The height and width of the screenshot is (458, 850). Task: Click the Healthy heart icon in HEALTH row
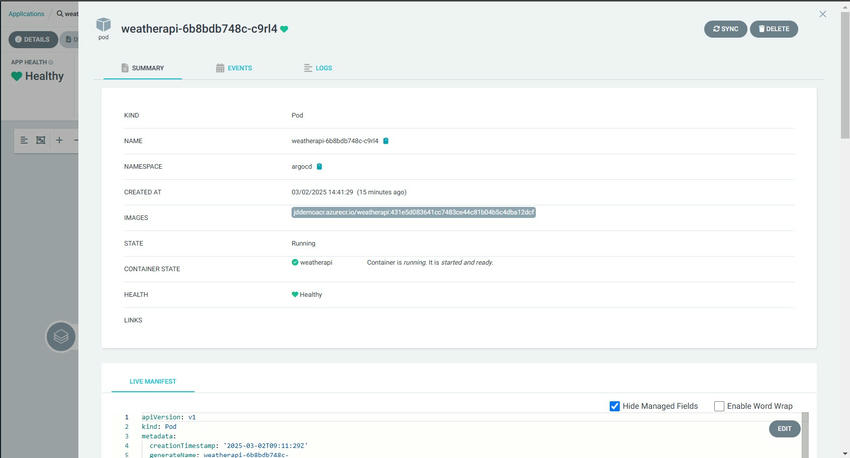295,294
